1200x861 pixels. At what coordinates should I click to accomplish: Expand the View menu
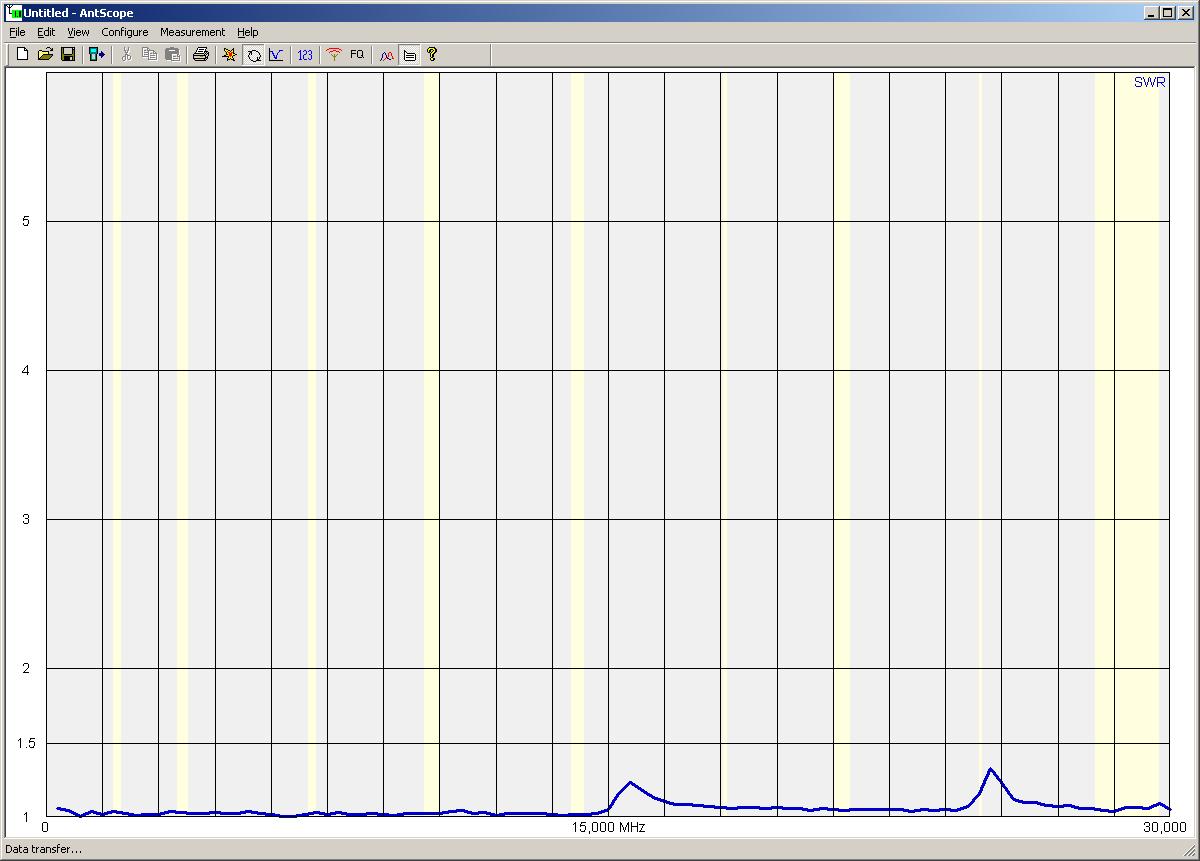[78, 32]
